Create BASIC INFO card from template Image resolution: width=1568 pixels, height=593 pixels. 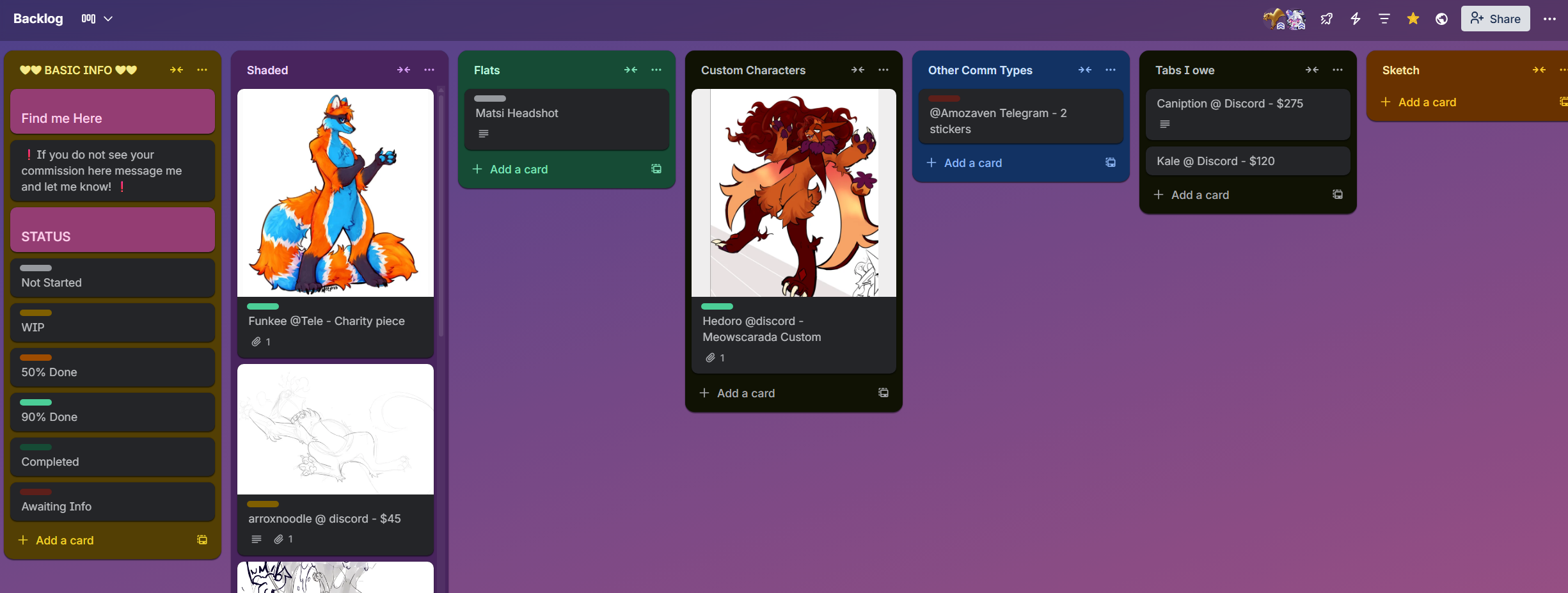(x=202, y=540)
